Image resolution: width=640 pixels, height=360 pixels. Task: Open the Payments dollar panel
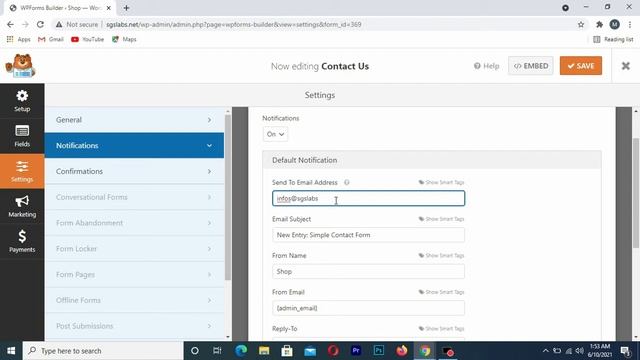pyautogui.click(x=22, y=241)
